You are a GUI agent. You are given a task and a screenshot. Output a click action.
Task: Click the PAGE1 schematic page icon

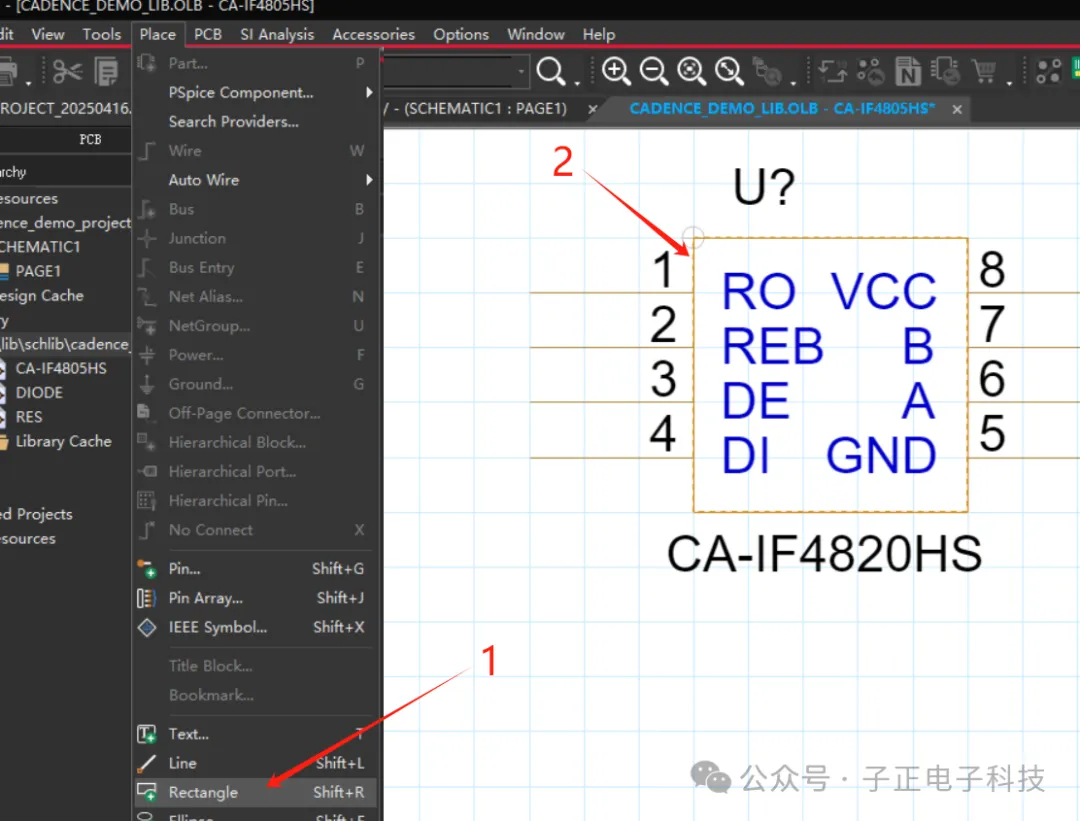click(x=4, y=271)
